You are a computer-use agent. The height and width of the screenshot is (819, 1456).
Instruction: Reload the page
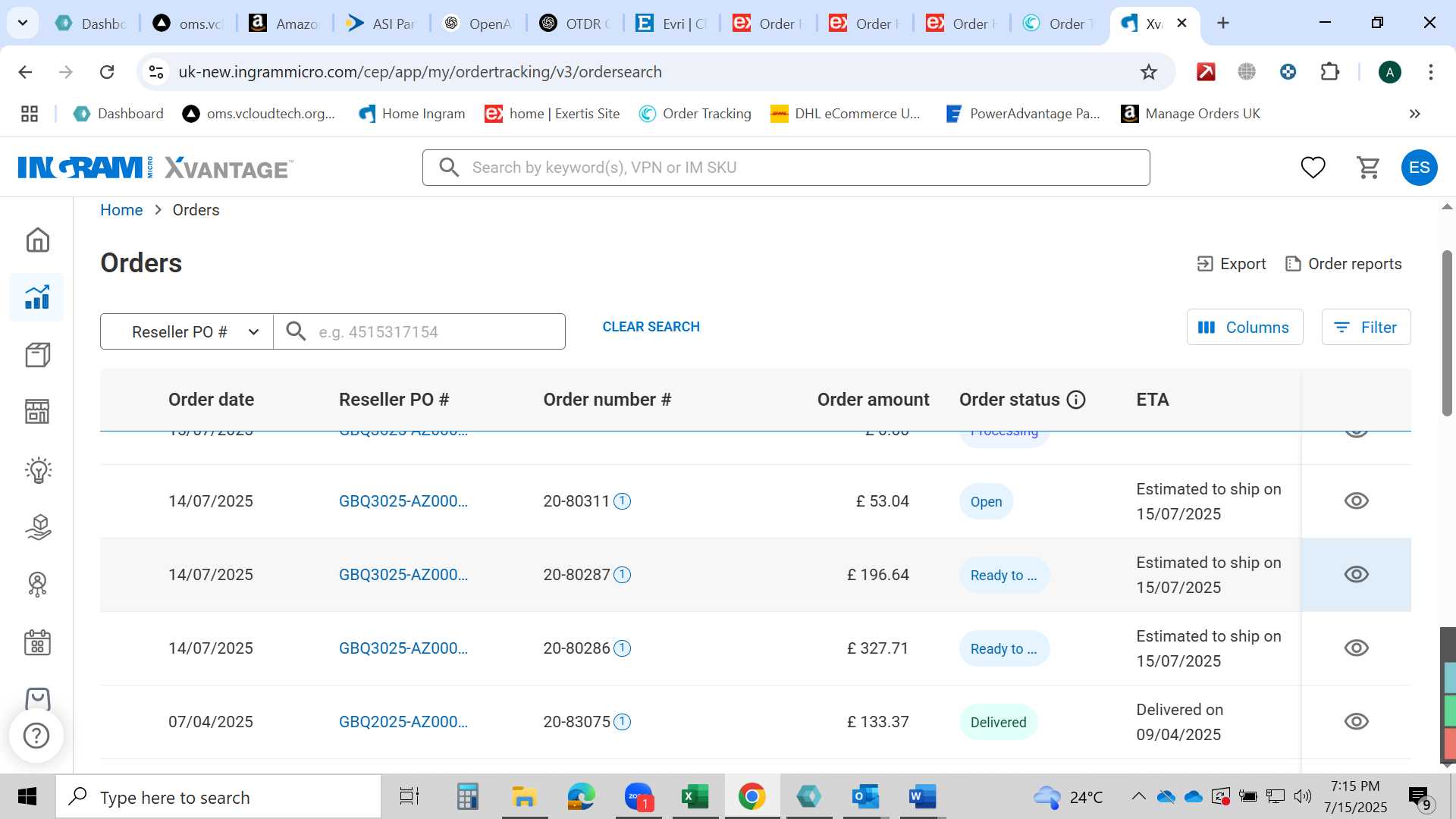point(107,72)
